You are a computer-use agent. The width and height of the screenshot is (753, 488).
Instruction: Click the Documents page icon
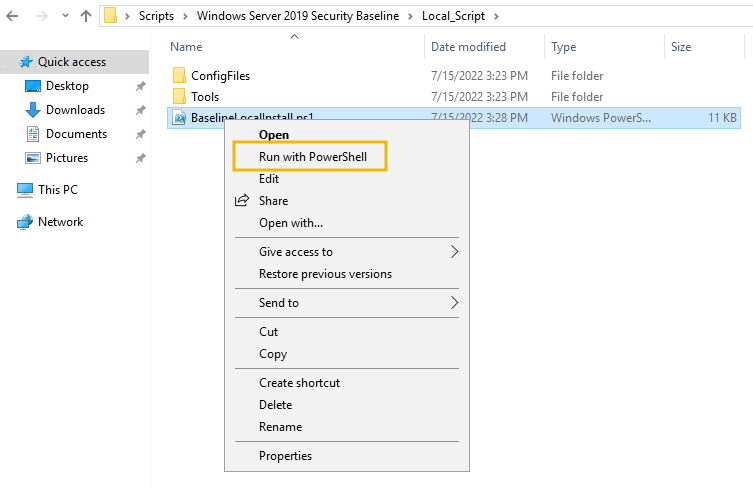click(33, 134)
